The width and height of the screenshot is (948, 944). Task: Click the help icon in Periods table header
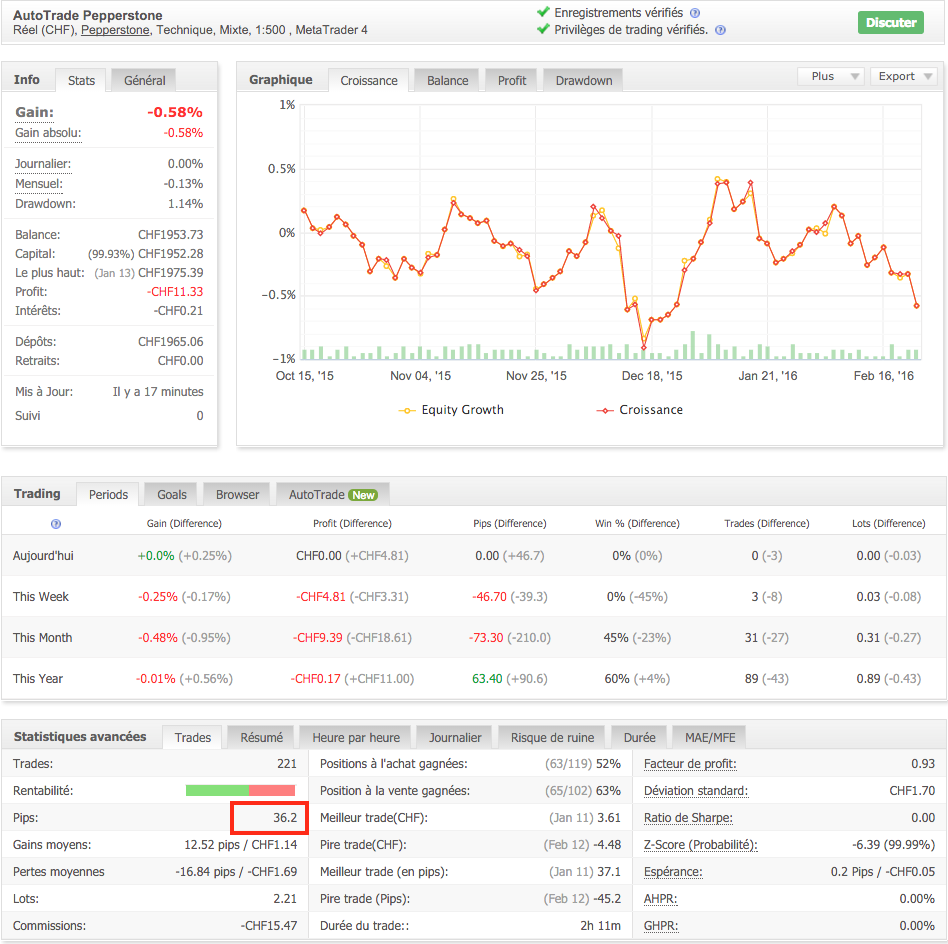(56, 523)
